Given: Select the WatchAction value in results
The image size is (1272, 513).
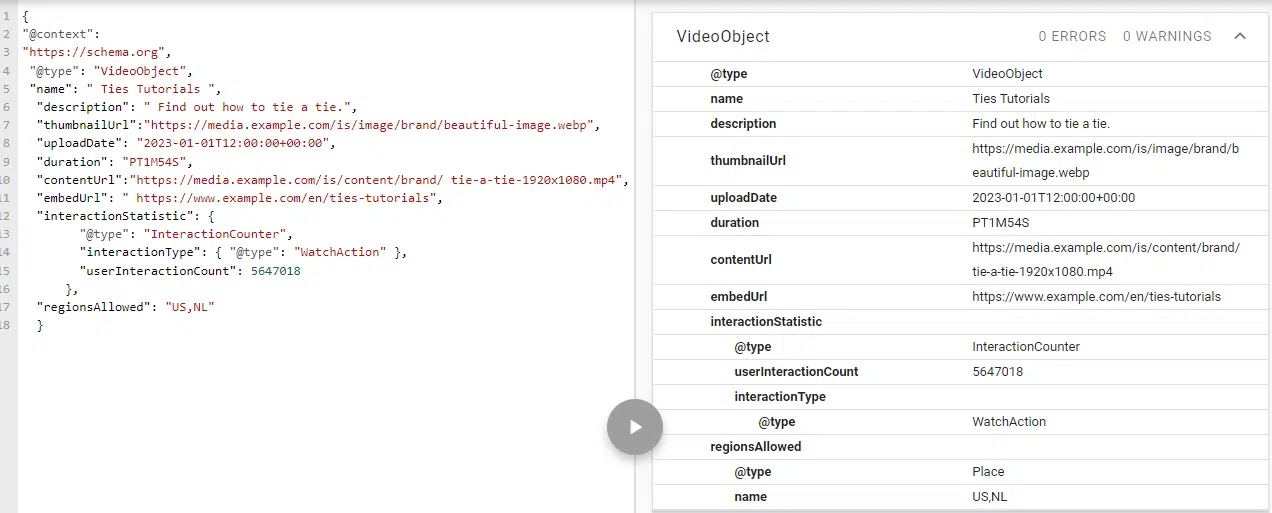Looking at the screenshot, I should pos(1009,422).
